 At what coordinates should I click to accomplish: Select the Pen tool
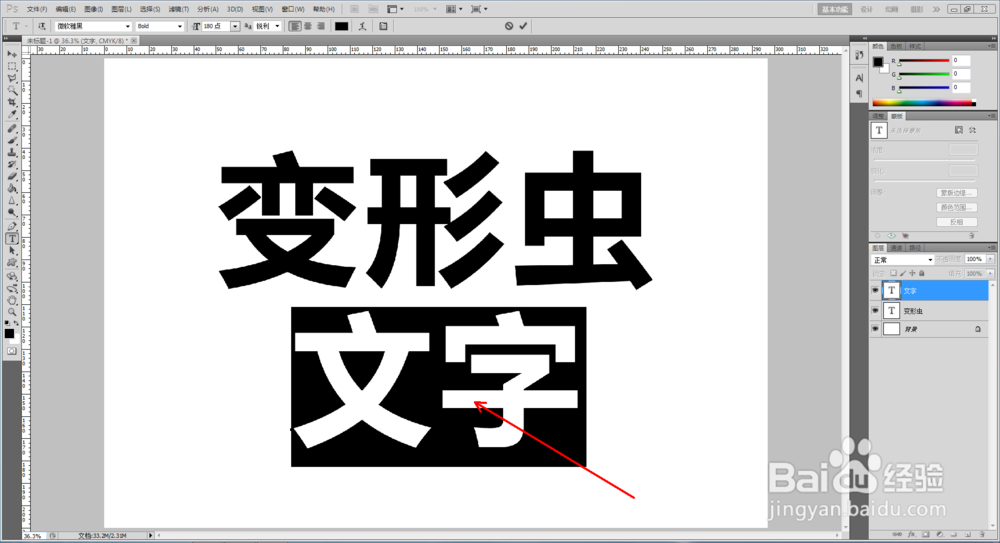(11, 227)
